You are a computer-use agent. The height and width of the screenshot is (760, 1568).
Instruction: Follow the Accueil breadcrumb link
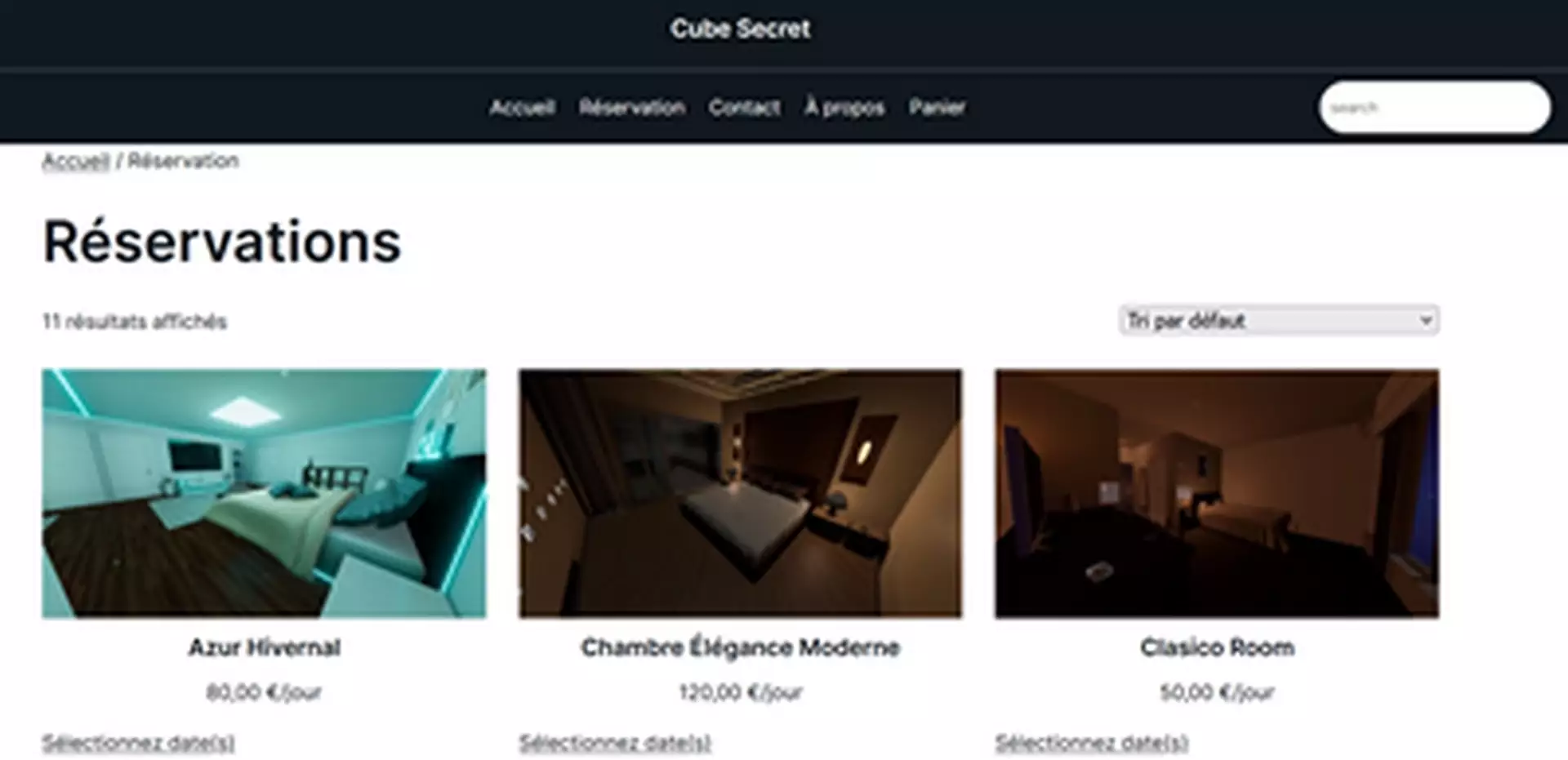[75, 161]
